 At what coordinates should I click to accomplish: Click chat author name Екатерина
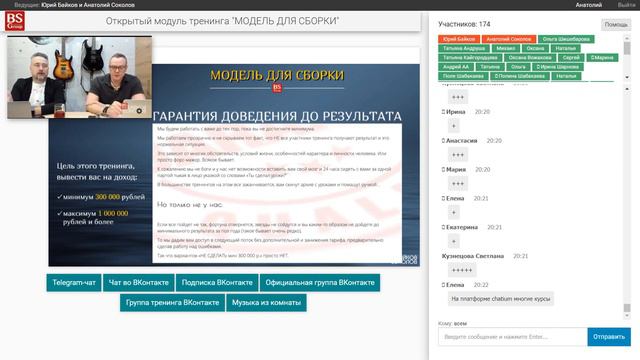462,227
